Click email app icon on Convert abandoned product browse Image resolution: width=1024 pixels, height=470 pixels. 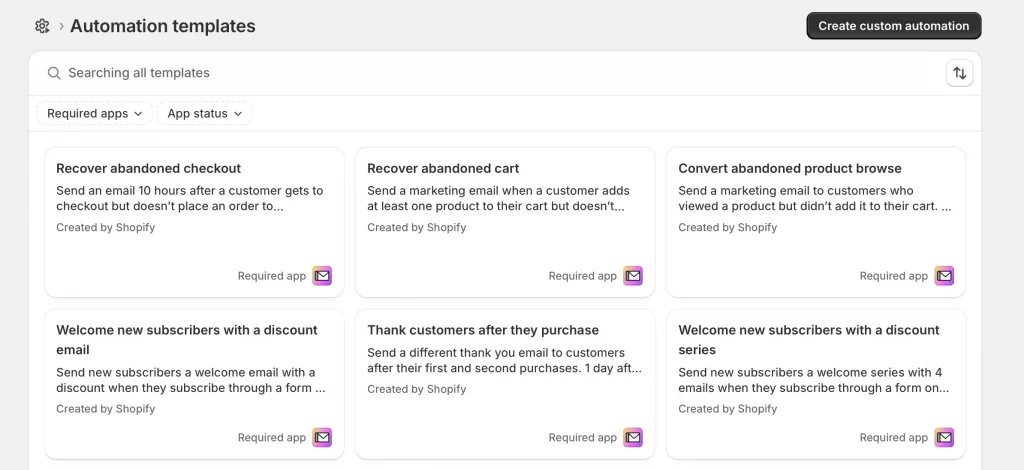944,276
